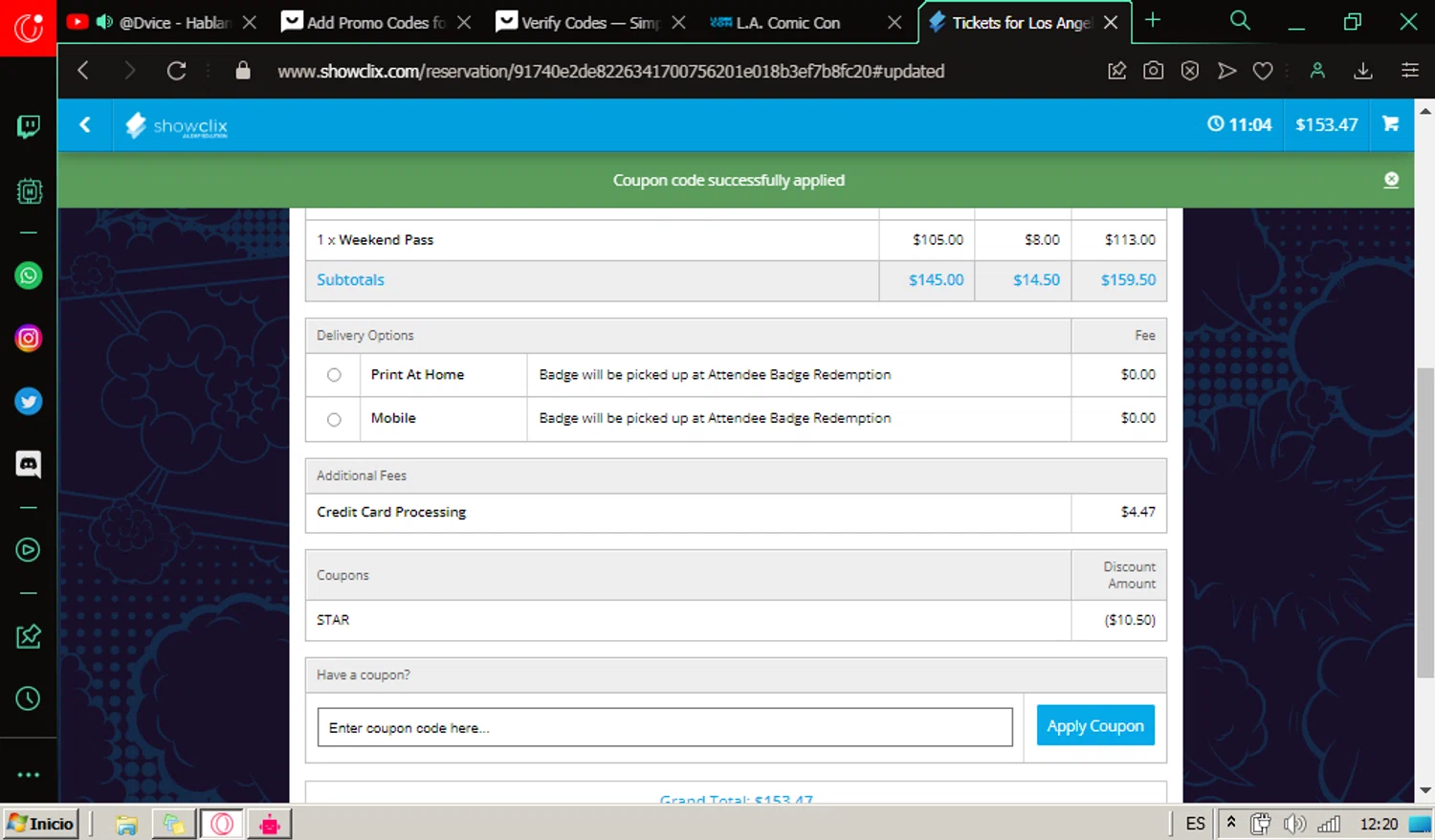
Task: Open the volume tray icon
Action: [1294, 824]
